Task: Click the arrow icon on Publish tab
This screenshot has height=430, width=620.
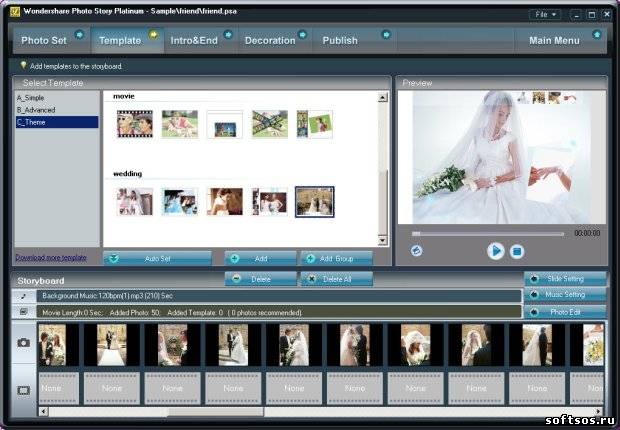Action: (x=386, y=35)
